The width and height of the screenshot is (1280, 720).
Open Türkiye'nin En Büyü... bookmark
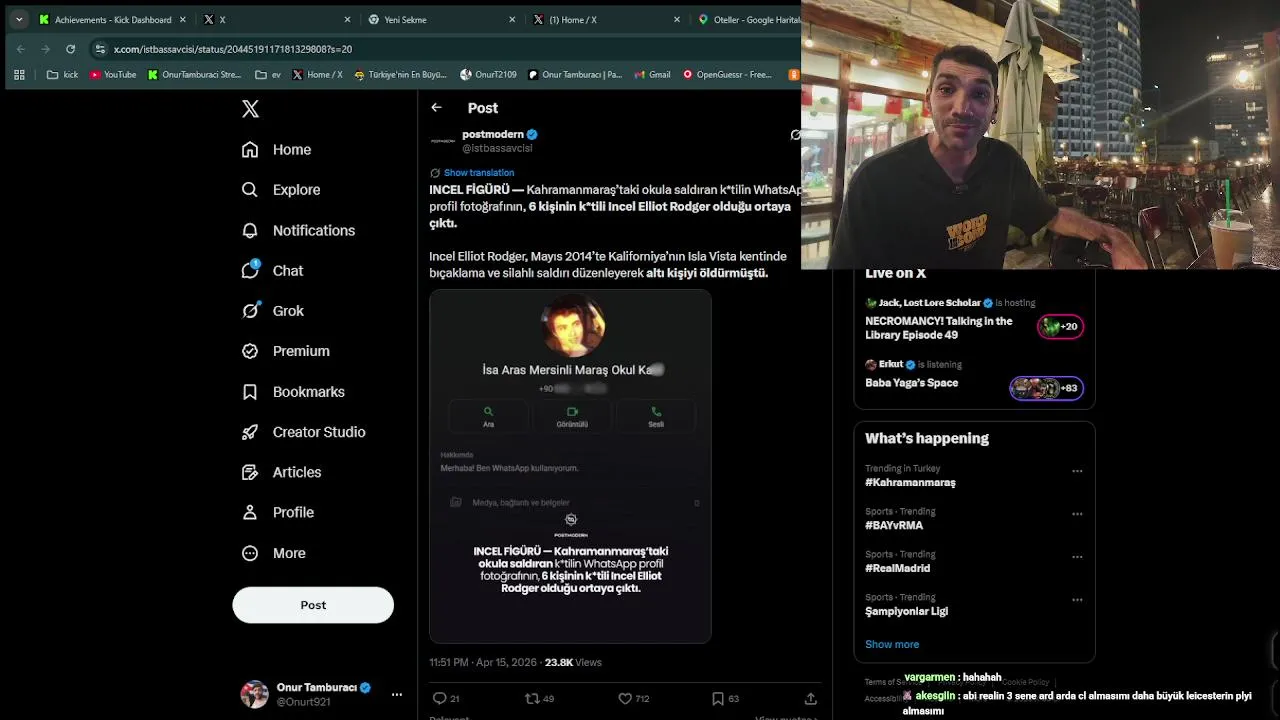pyautogui.click(x=400, y=74)
